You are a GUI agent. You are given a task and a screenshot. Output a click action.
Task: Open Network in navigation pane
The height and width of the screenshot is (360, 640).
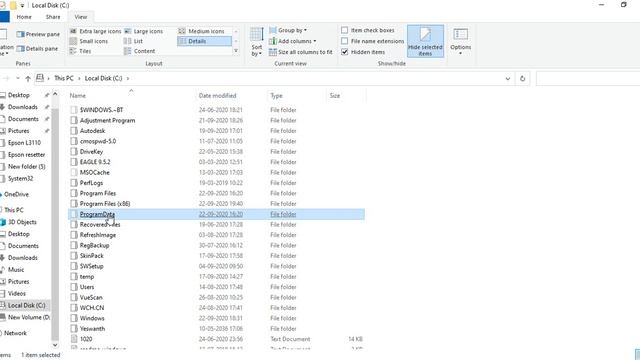[x=15, y=333]
